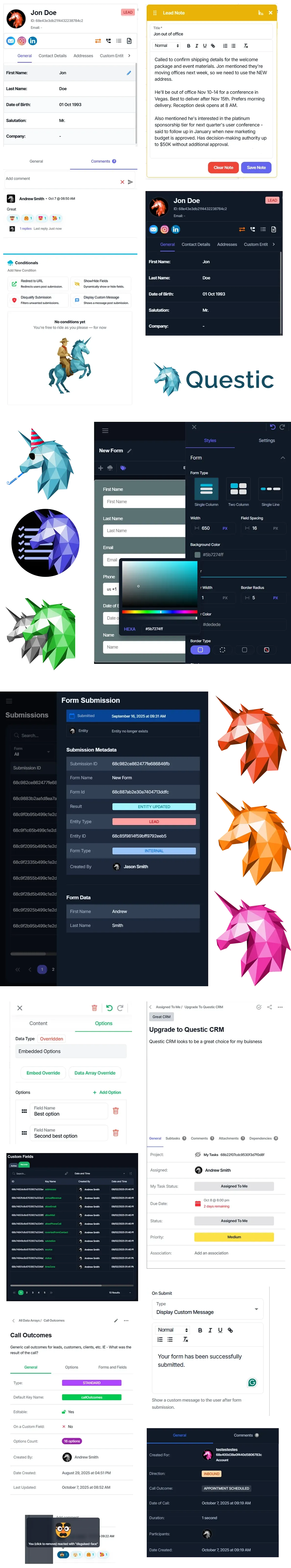
Task: Open the hamburger menu in New Form builder
Action: (x=105, y=430)
